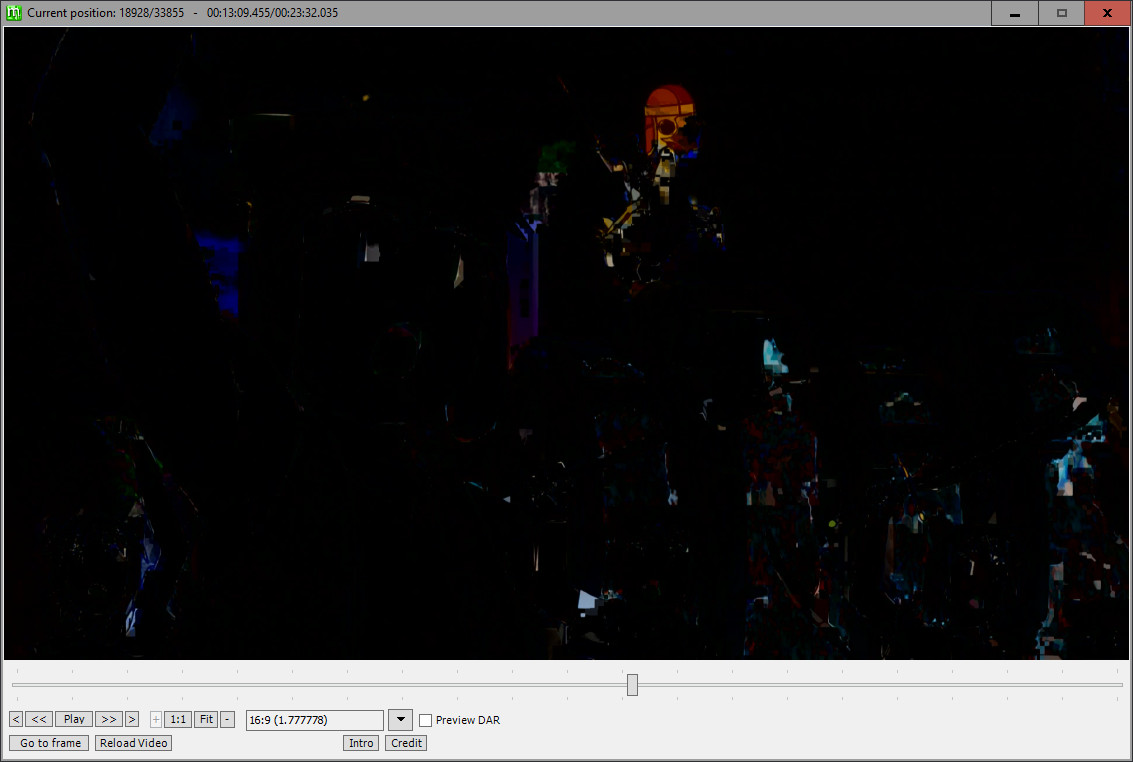Screen dimensions: 1133x762
Task: Click the grayed plus zoom-in button
Action: 155,719
